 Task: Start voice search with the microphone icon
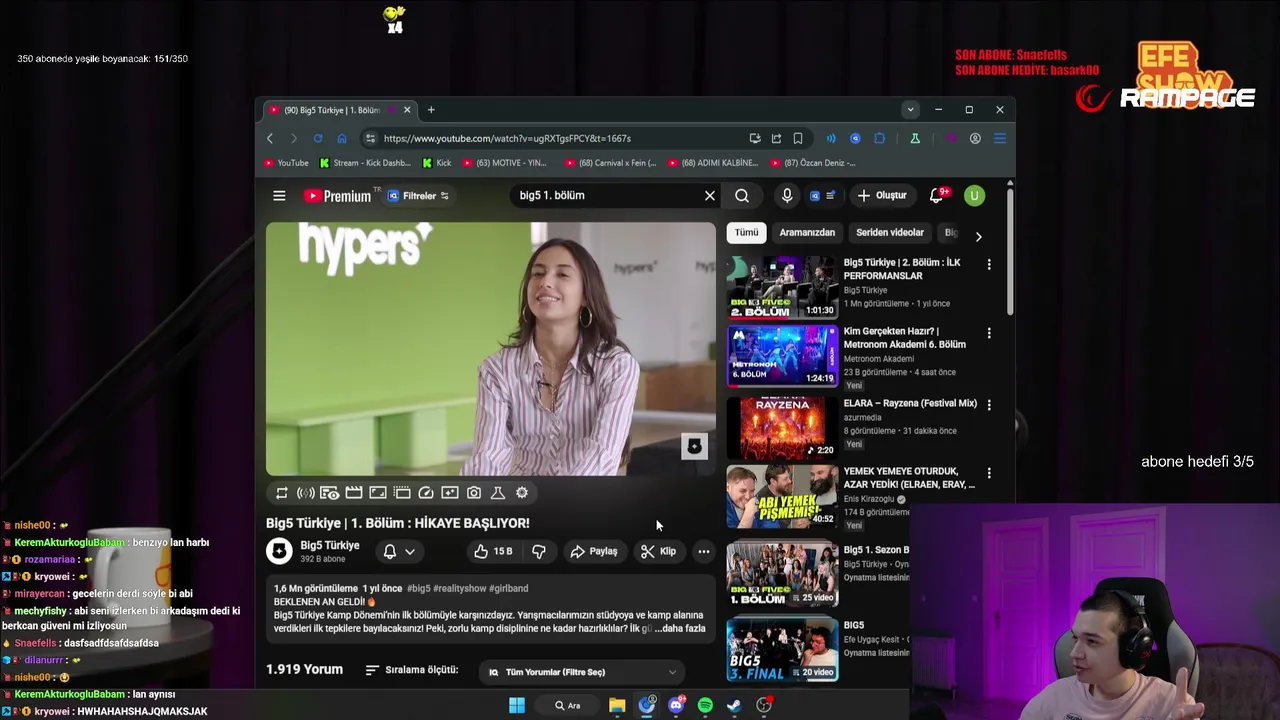pyautogui.click(x=787, y=196)
